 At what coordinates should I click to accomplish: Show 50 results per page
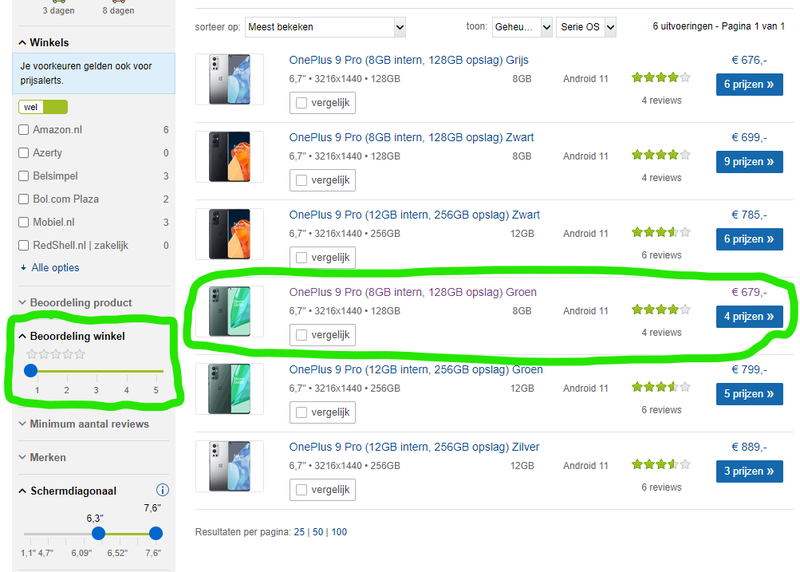(318, 532)
